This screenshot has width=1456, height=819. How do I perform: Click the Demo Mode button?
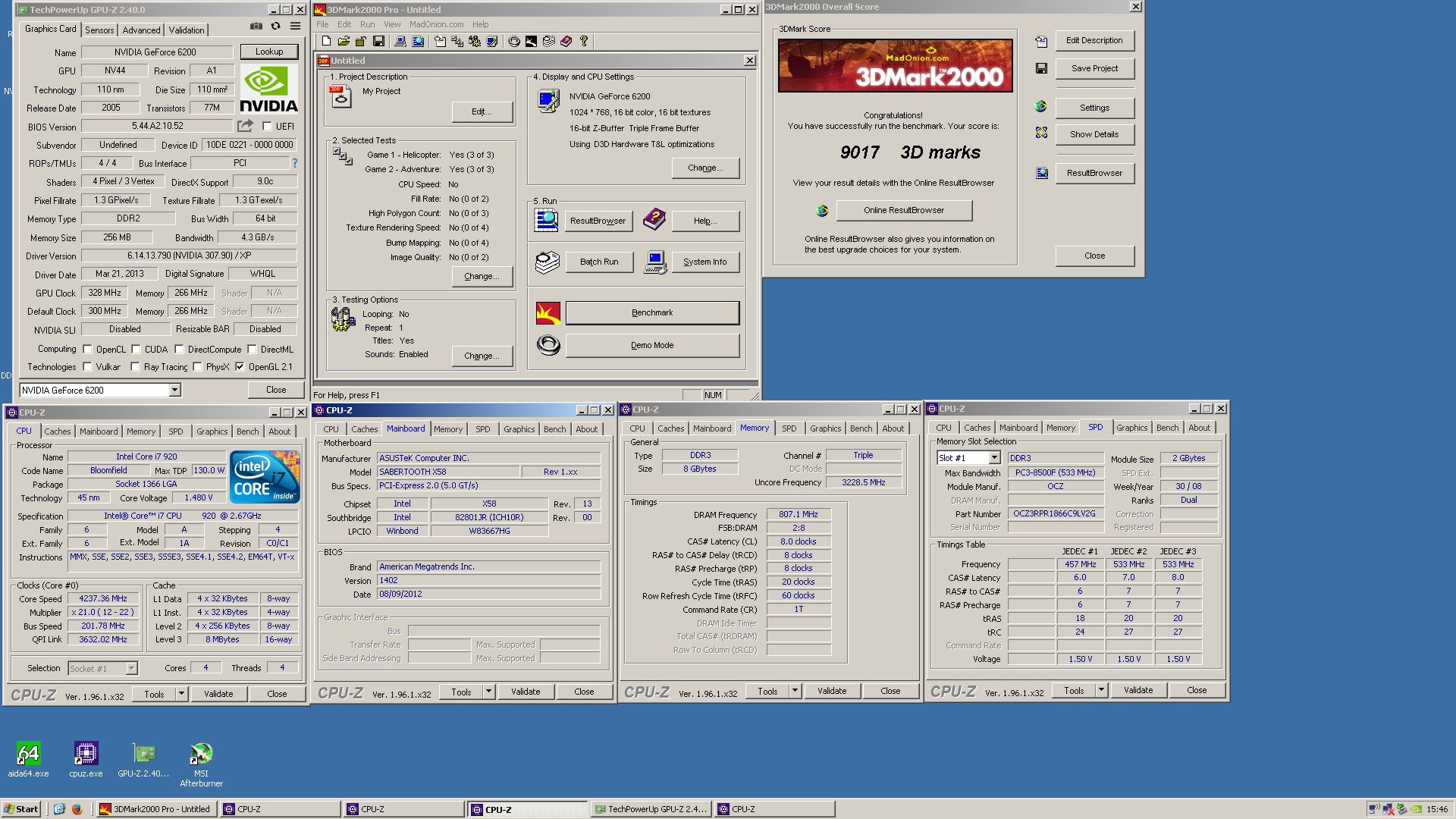(652, 345)
